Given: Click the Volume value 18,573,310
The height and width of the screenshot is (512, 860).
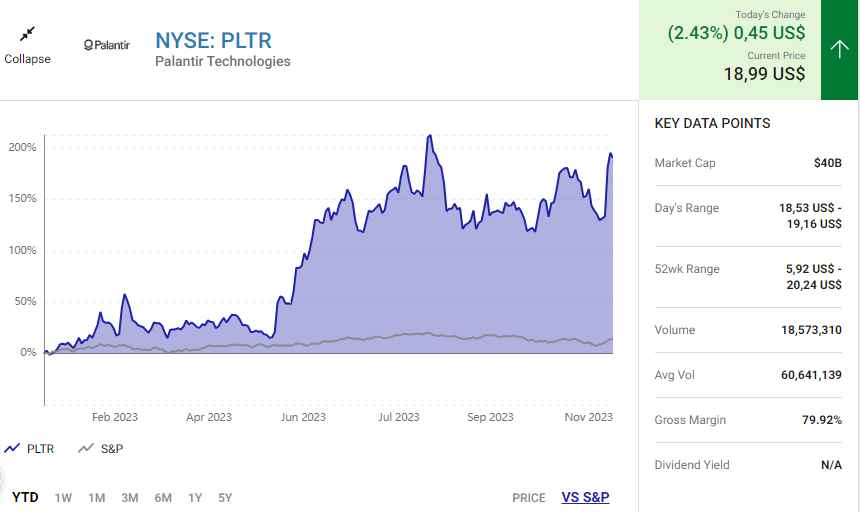Looking at the screenshot, I should [811, 330].
